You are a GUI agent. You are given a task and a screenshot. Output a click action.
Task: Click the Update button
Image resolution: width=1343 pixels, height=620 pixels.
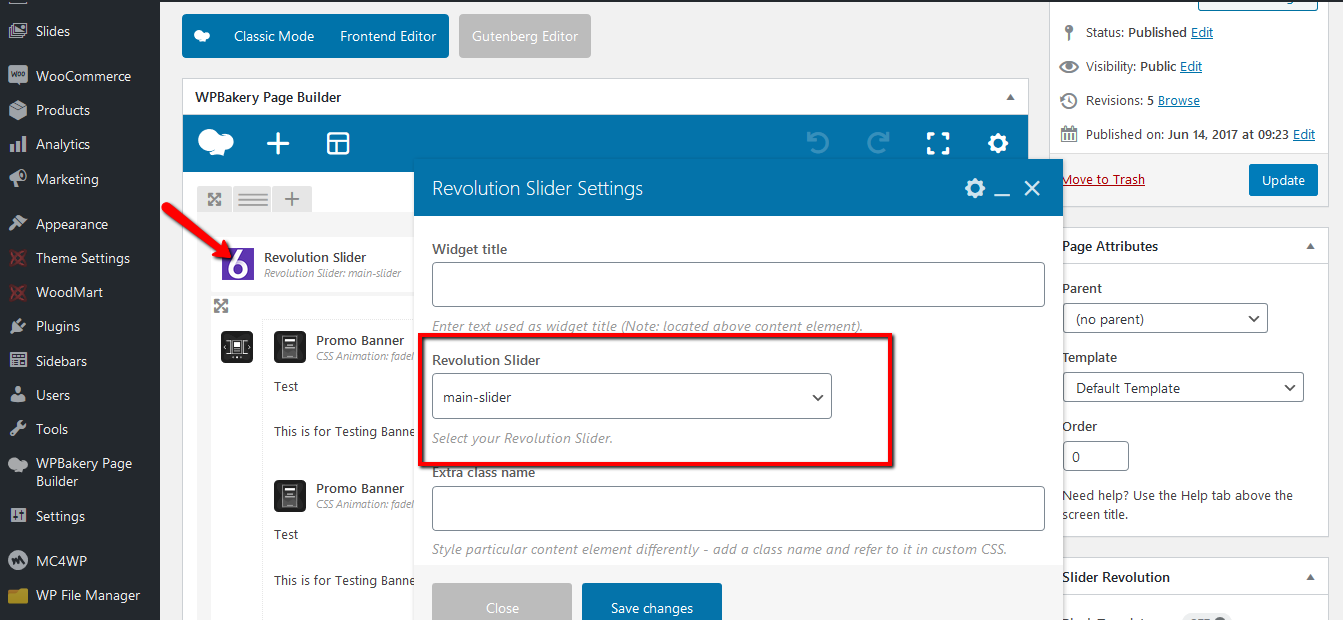(1283, 180)
